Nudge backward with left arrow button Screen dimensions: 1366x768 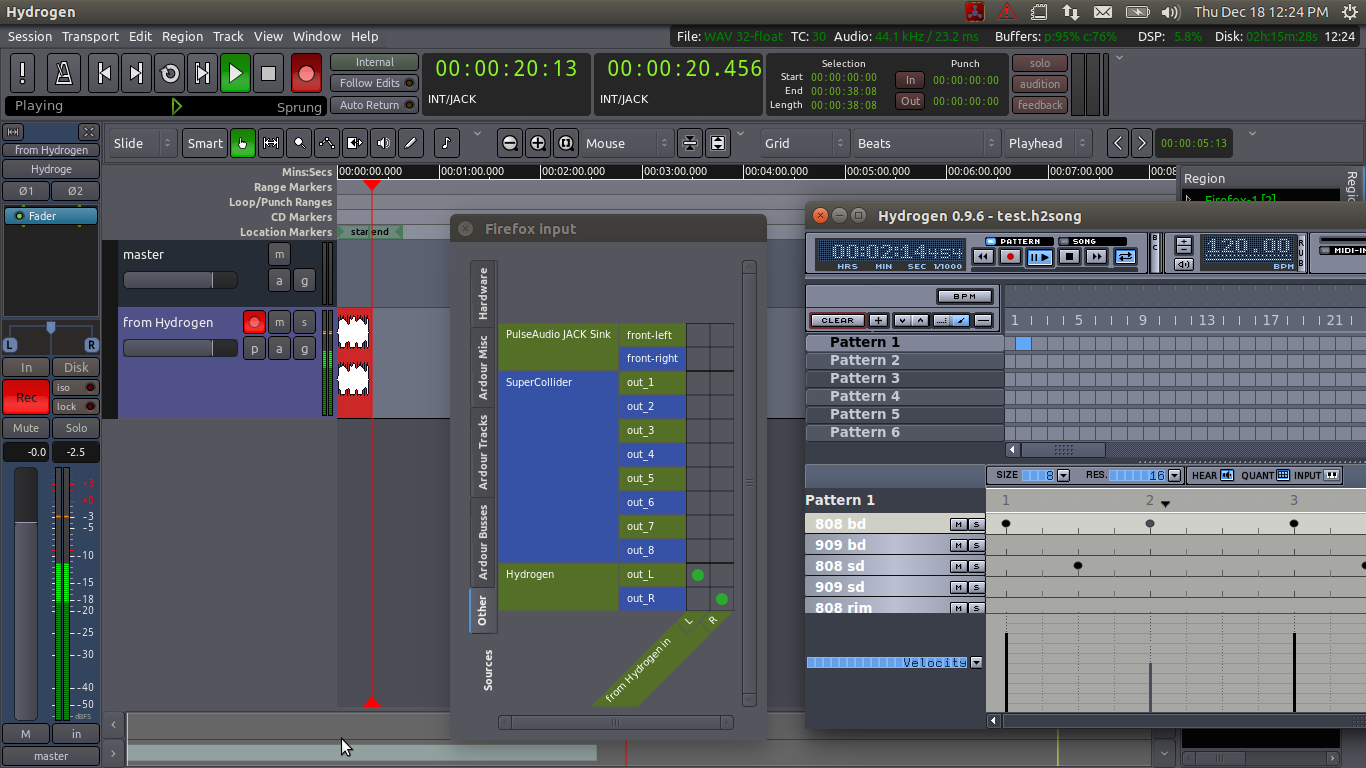[1118, 143]
